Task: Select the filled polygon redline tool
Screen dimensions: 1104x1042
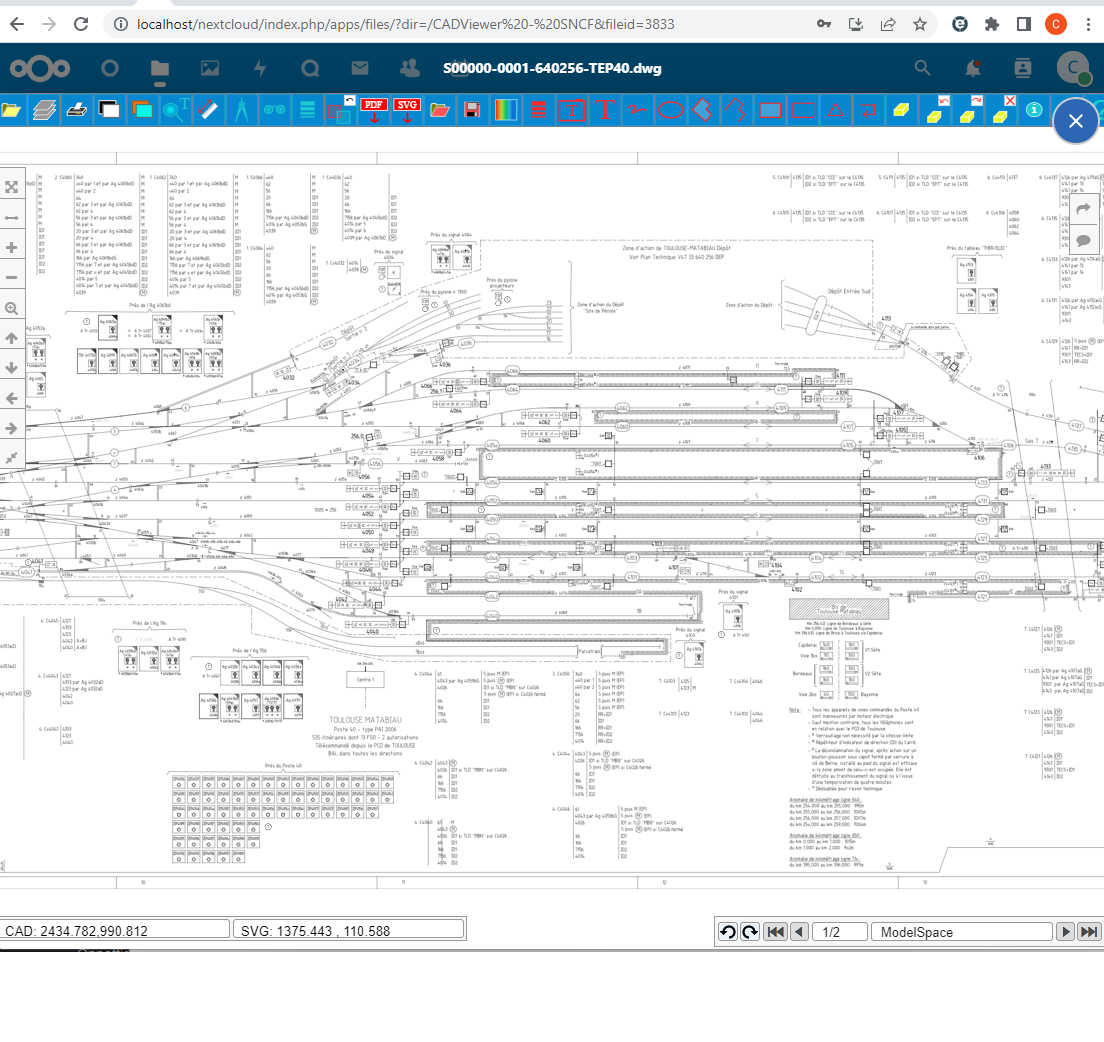Action: coord(703,110)
